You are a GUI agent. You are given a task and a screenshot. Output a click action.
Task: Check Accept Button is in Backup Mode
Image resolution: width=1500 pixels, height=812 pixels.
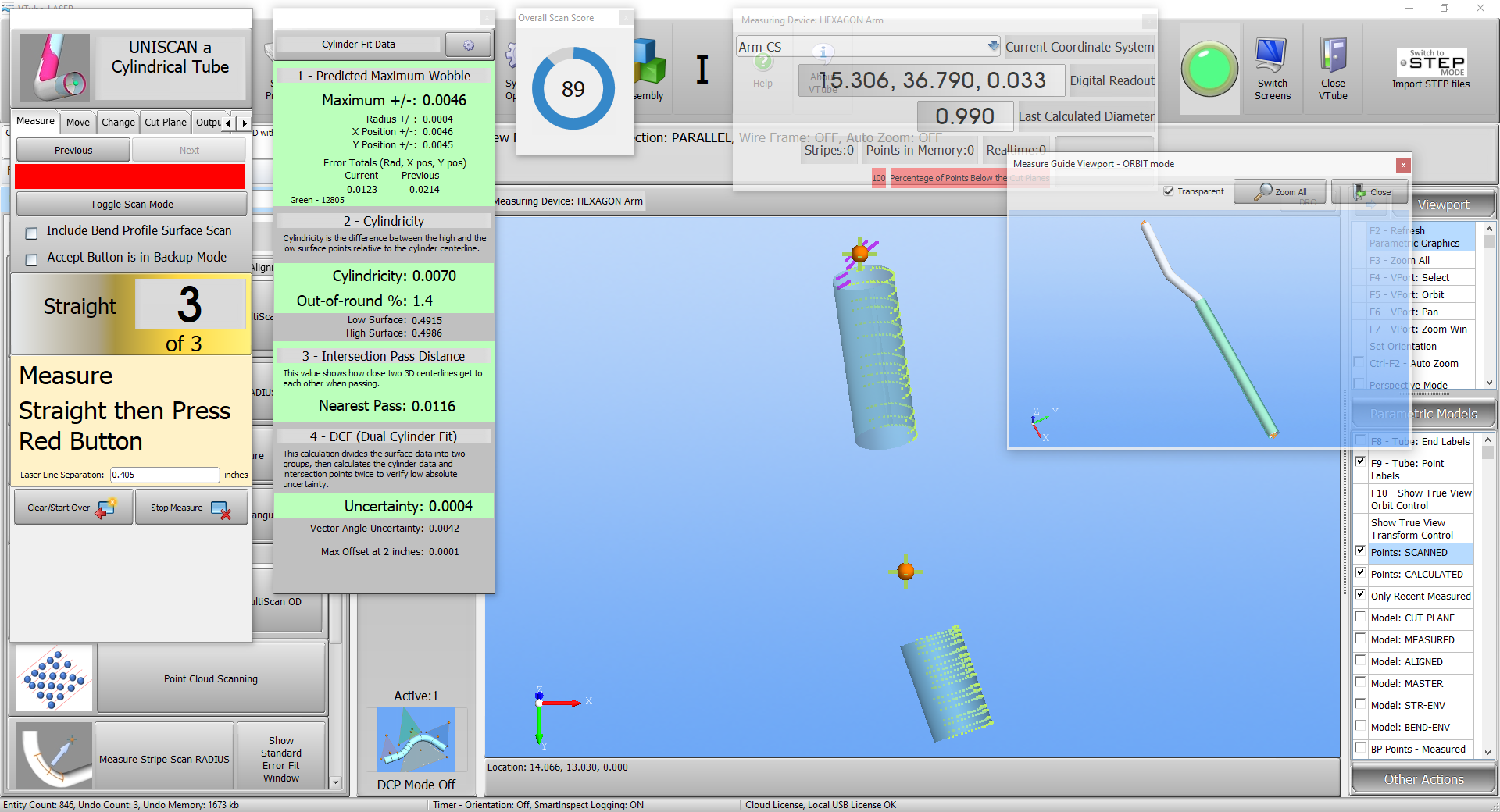(x=32, y=260)
